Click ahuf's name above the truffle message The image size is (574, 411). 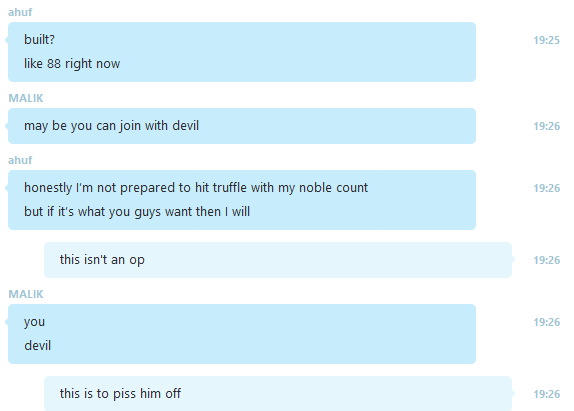(x=20, y=160)
